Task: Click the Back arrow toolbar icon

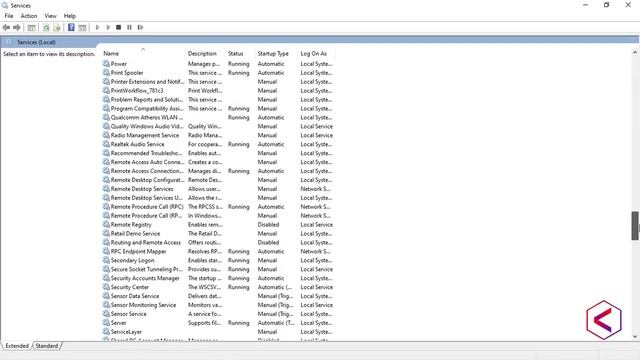Action: coord(6,27)
